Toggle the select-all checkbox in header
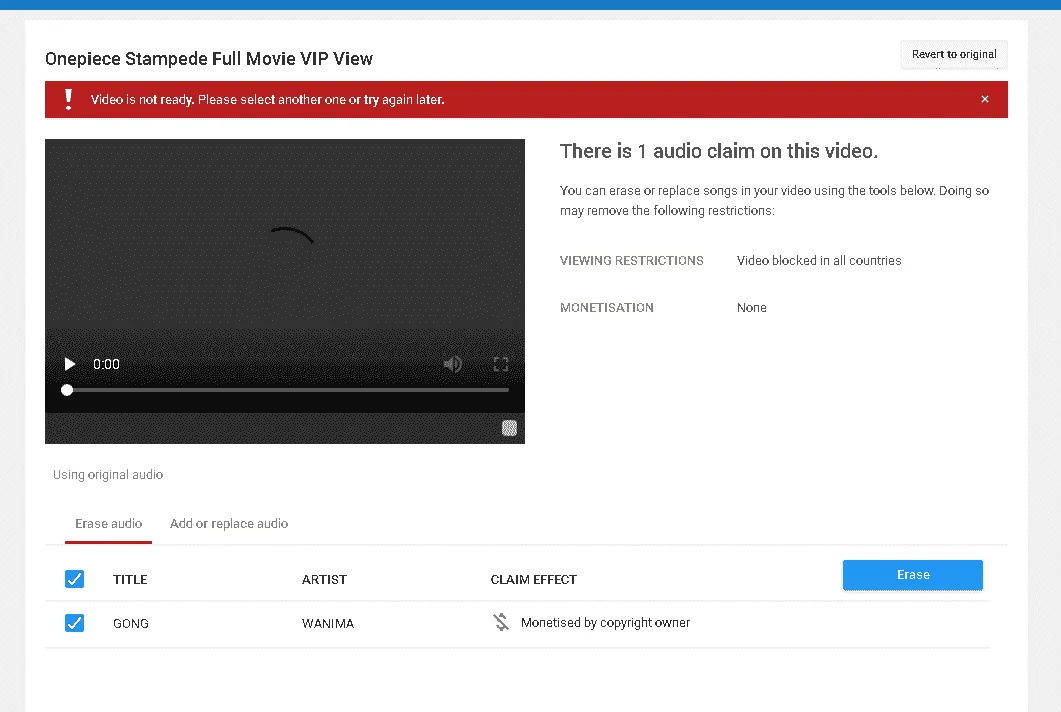This screenshot has width=1061, height=712. click(x=74, y=579)
